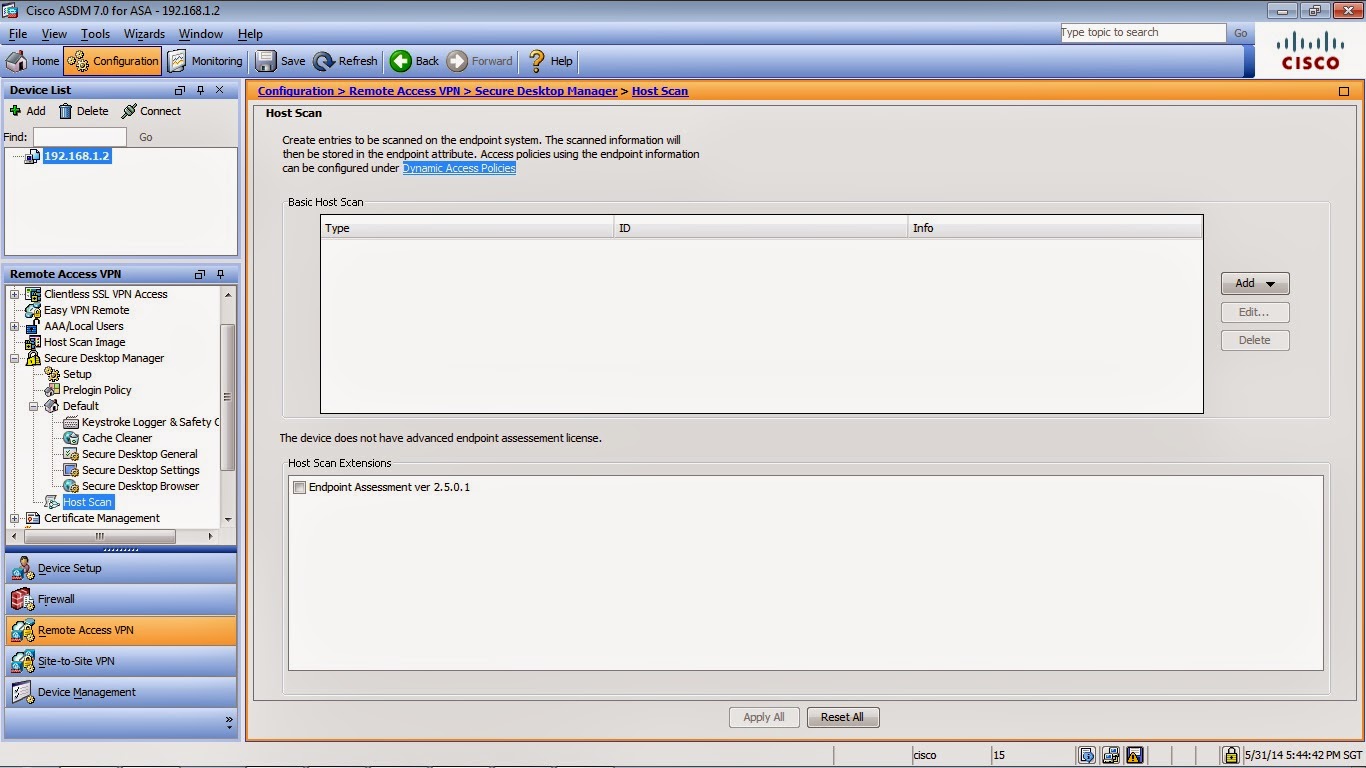1366x768 pixels.
Task: Go to Remote Access VPN breadcrumb link
Action: pos(406,91)
